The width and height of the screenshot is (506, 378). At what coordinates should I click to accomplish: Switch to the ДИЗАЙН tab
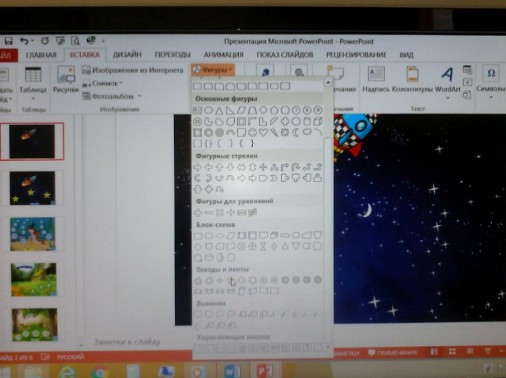[x=127, y=55]
